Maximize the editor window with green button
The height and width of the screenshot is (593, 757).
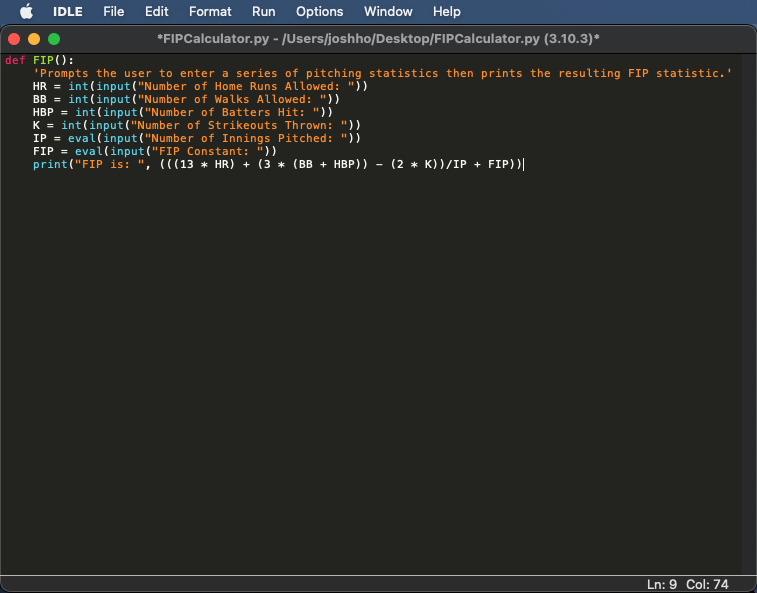[54, 39]
